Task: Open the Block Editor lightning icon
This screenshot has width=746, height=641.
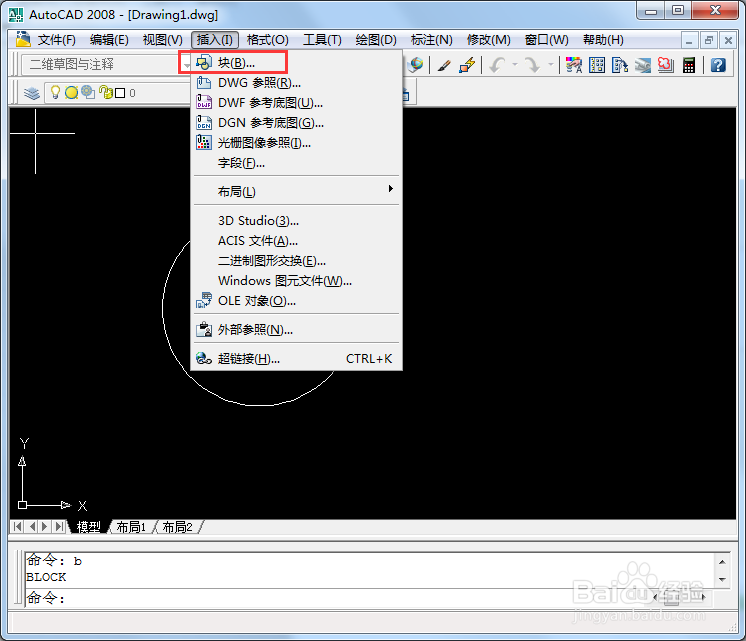Action: click(x=467, y=65)
